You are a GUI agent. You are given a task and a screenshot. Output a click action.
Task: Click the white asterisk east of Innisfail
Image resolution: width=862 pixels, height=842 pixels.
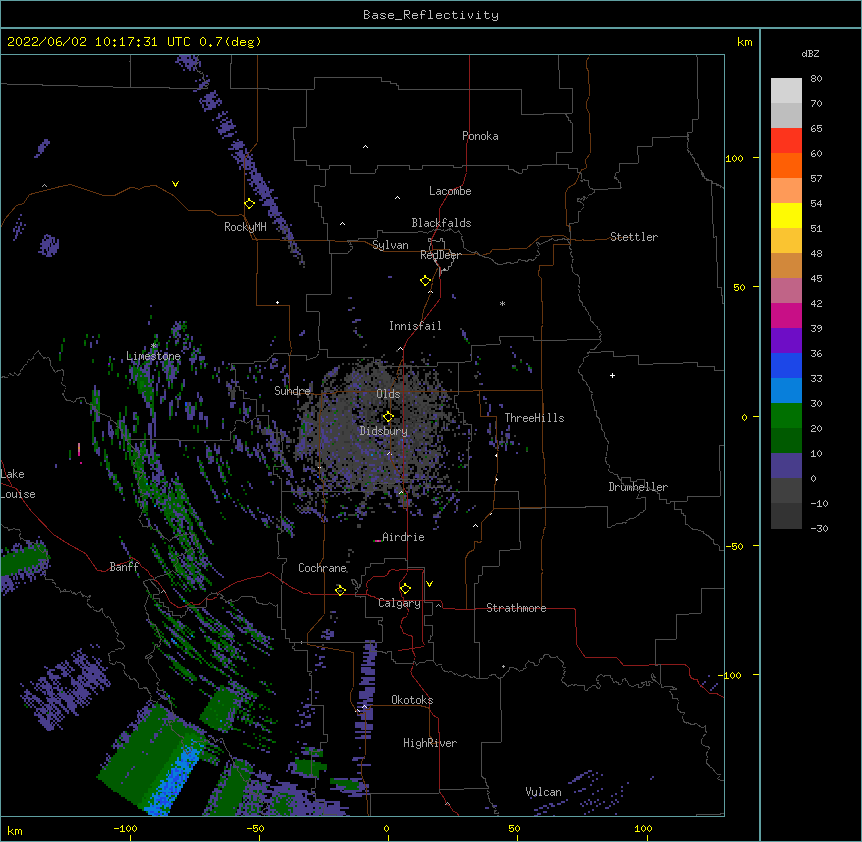[x=502, y=303]
